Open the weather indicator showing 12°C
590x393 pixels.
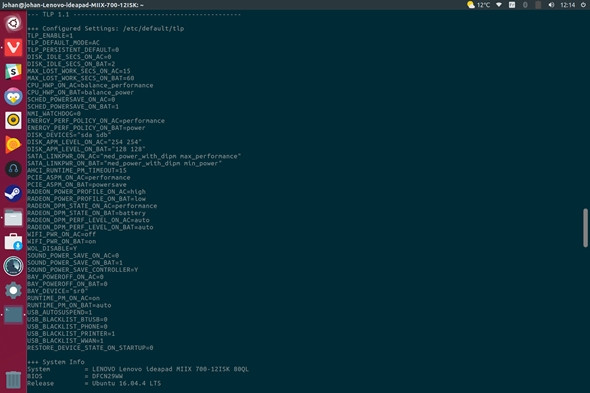click(x=479, y=5)
